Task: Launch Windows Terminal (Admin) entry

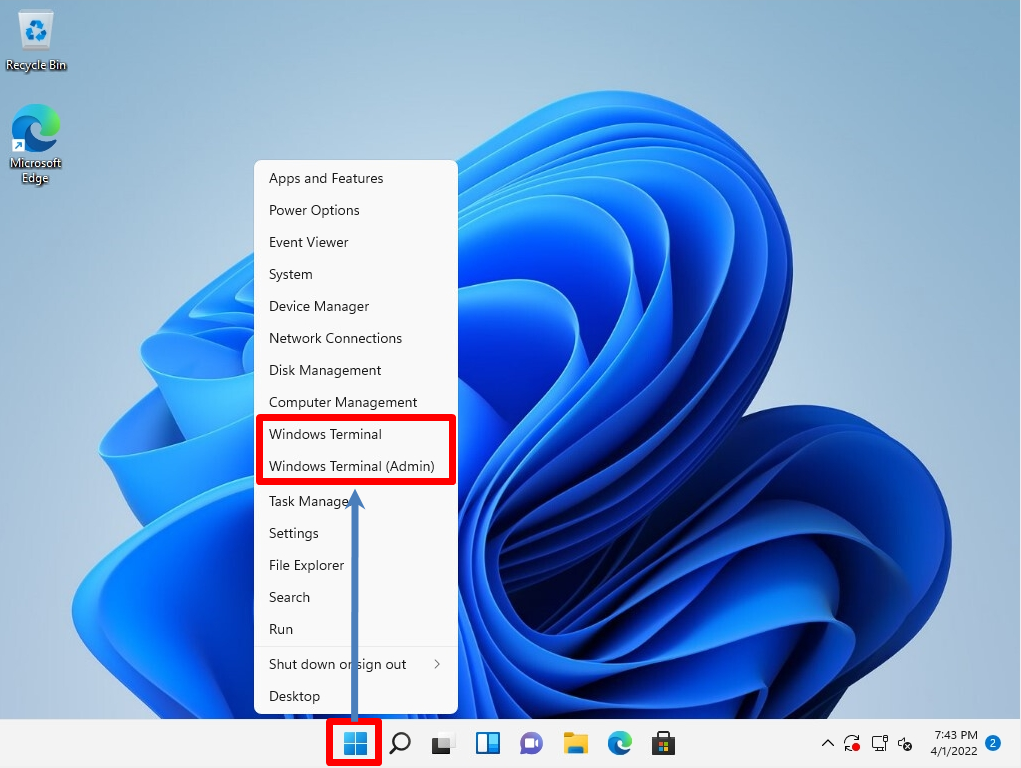Action: tap(356, 466)
